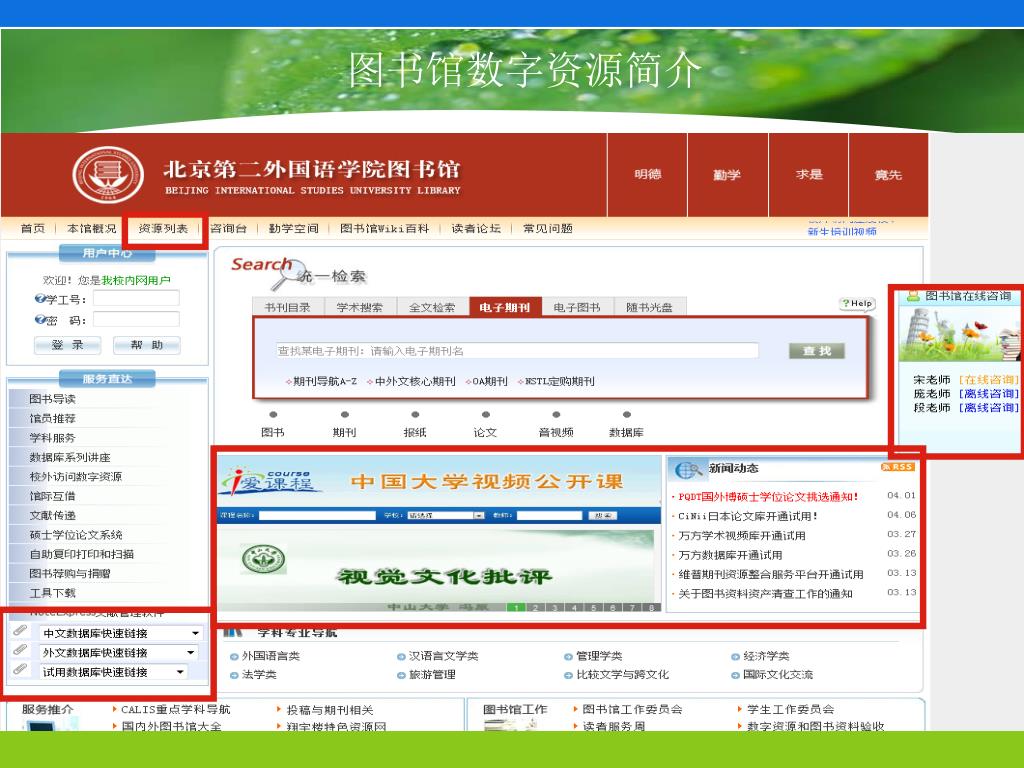
Task: Click the 密码 password field
Action: [x=136, y=319]
